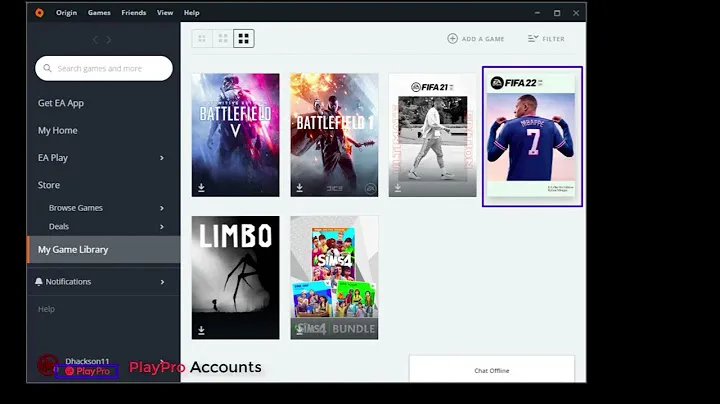Click the download icon on Limbo tile

[x=202, y=330]
